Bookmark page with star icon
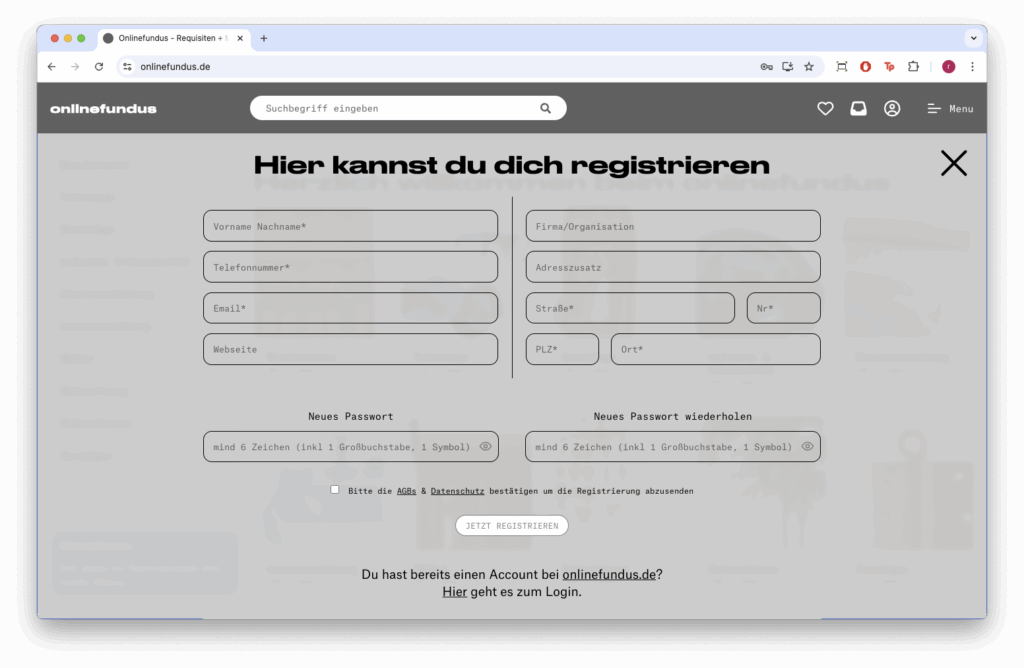1024x668 pixels. (809, 67)
